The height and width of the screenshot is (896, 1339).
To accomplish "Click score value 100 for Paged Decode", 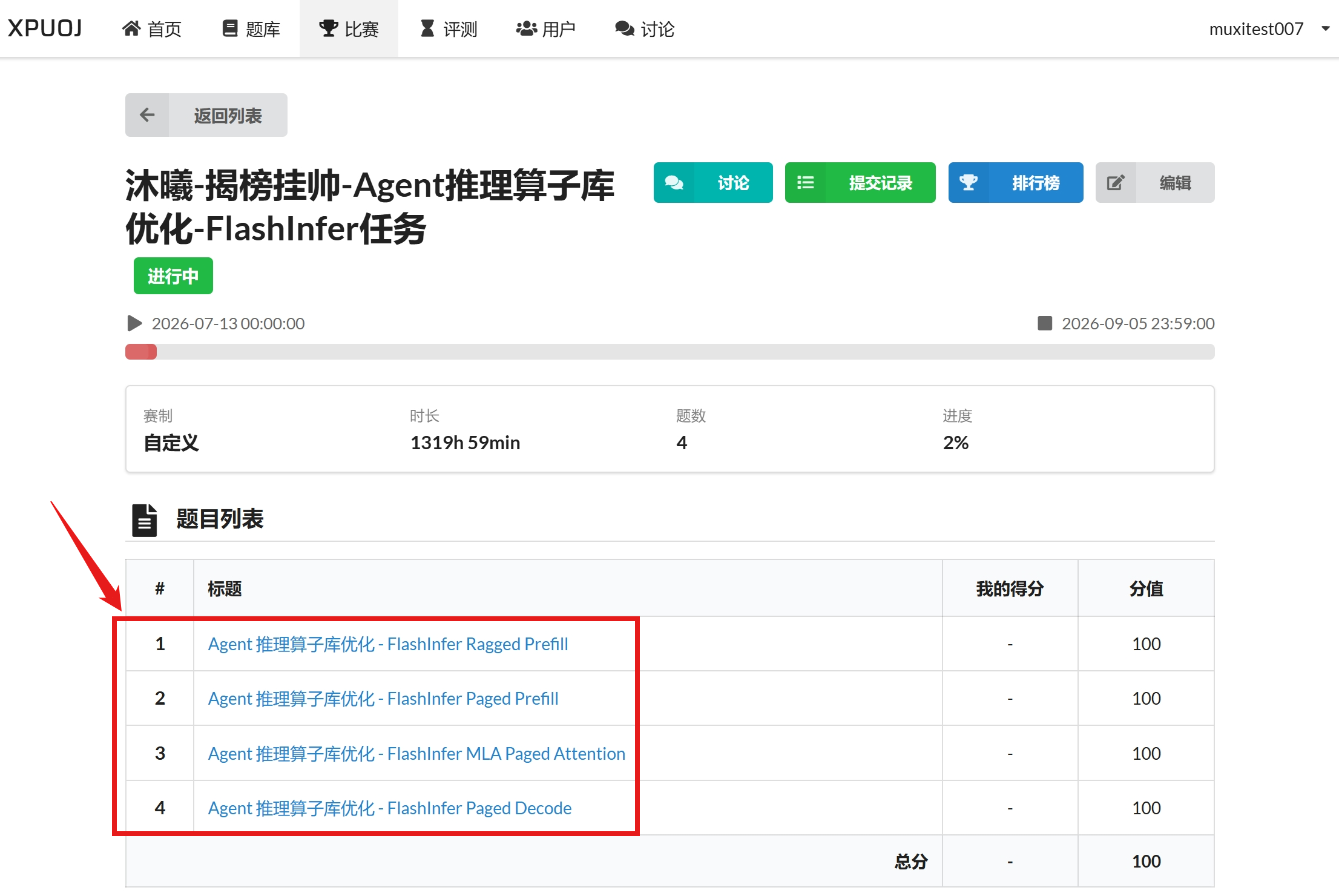I will tap(1146, 808).
